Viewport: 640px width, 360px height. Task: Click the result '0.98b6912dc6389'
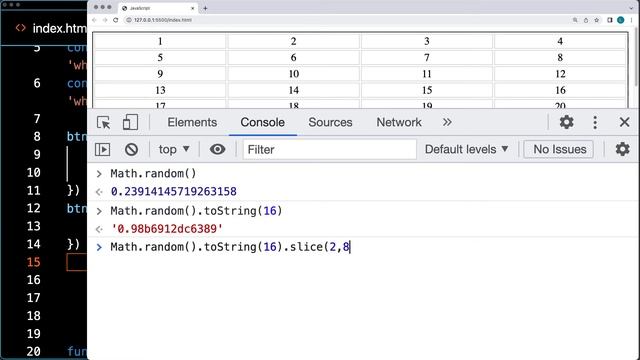tap(167, 229)
